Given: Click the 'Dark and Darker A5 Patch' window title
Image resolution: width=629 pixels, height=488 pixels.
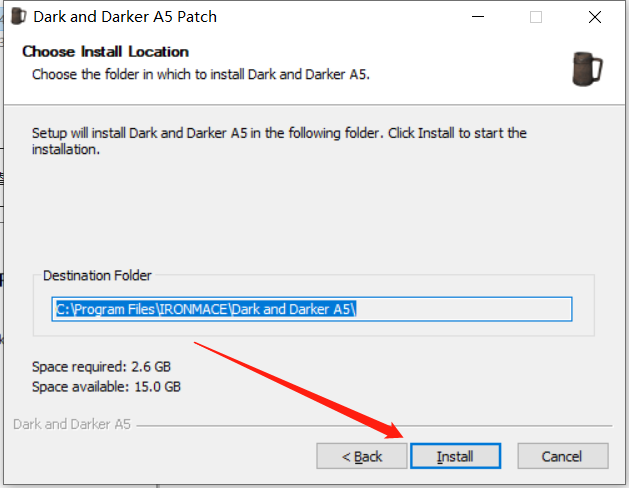Looking at the screenshot, I should [x=125, y=17].
